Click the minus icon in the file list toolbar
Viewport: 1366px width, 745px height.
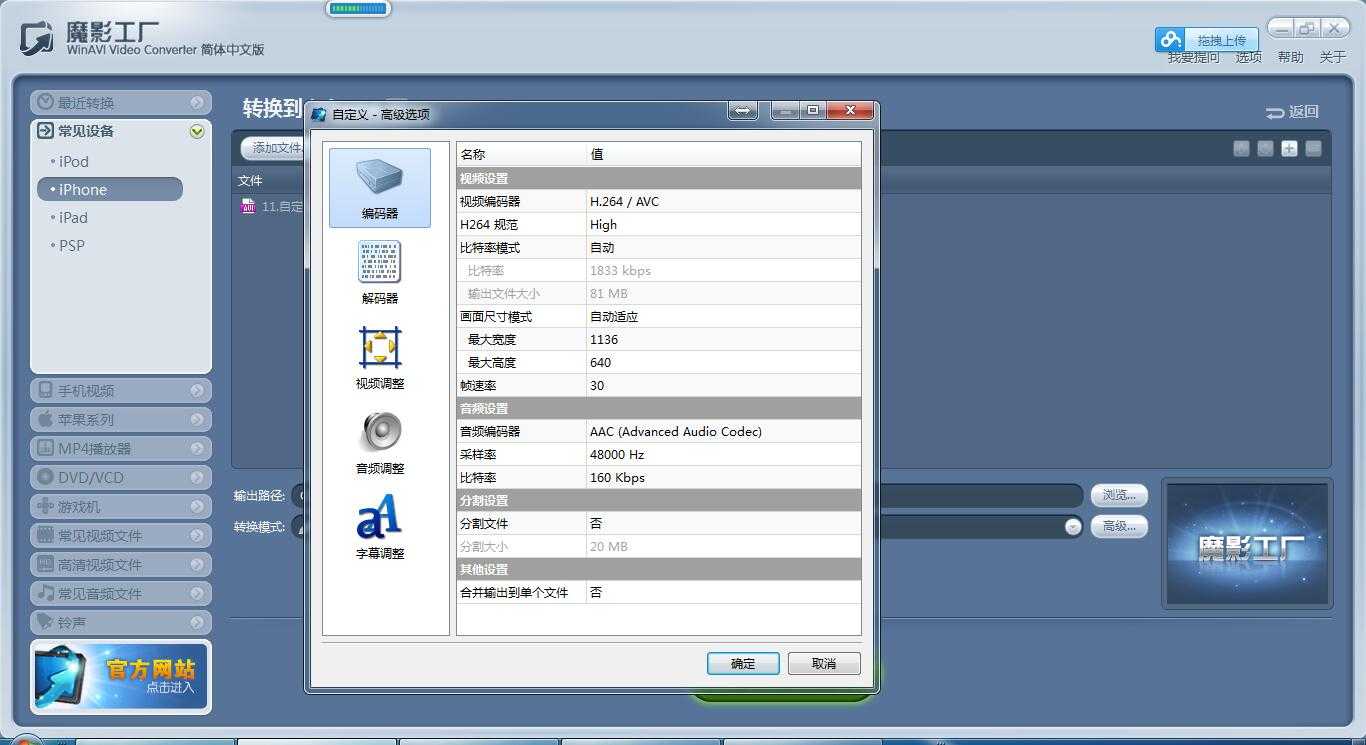click(x=1313, y=148)
